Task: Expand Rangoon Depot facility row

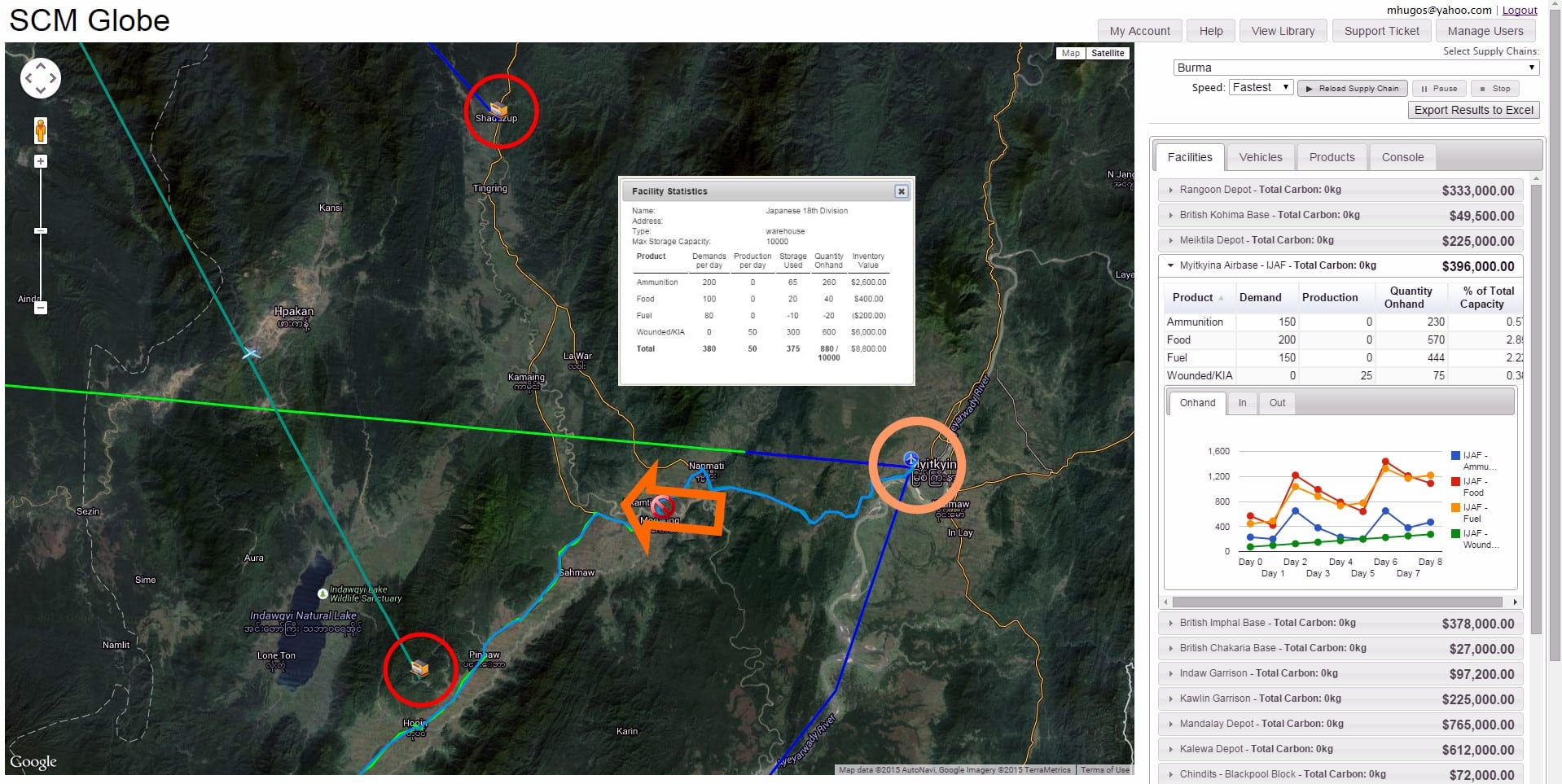Action: (1340, 190)
